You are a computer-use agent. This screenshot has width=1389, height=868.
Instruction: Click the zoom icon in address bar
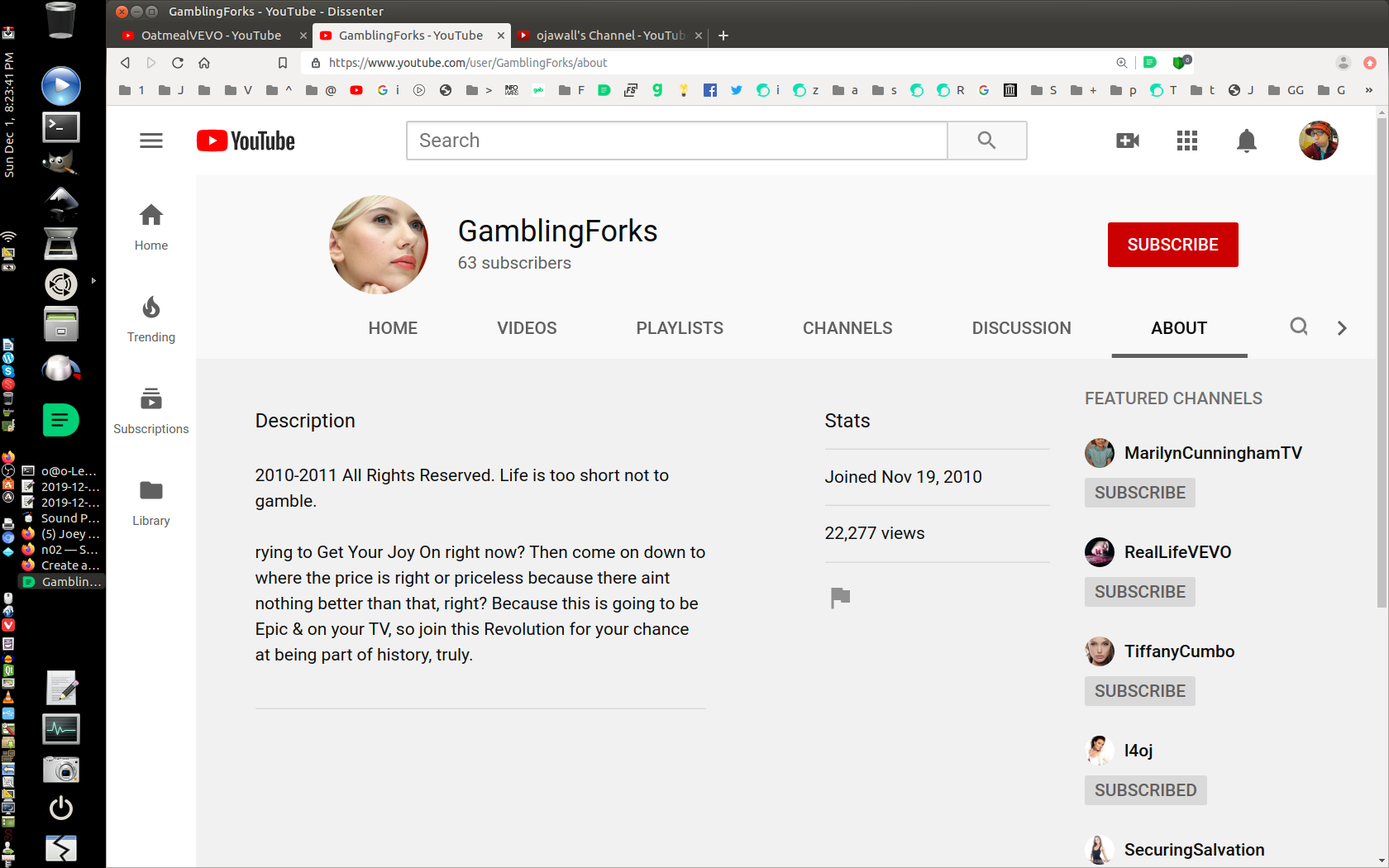click(x=1122, y=63)
